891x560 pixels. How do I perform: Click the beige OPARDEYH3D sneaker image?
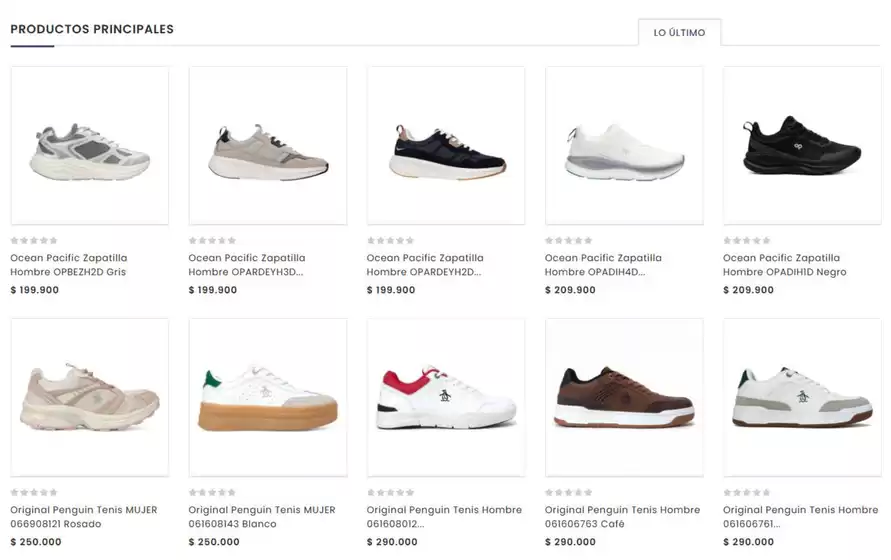tap(268, 146)
